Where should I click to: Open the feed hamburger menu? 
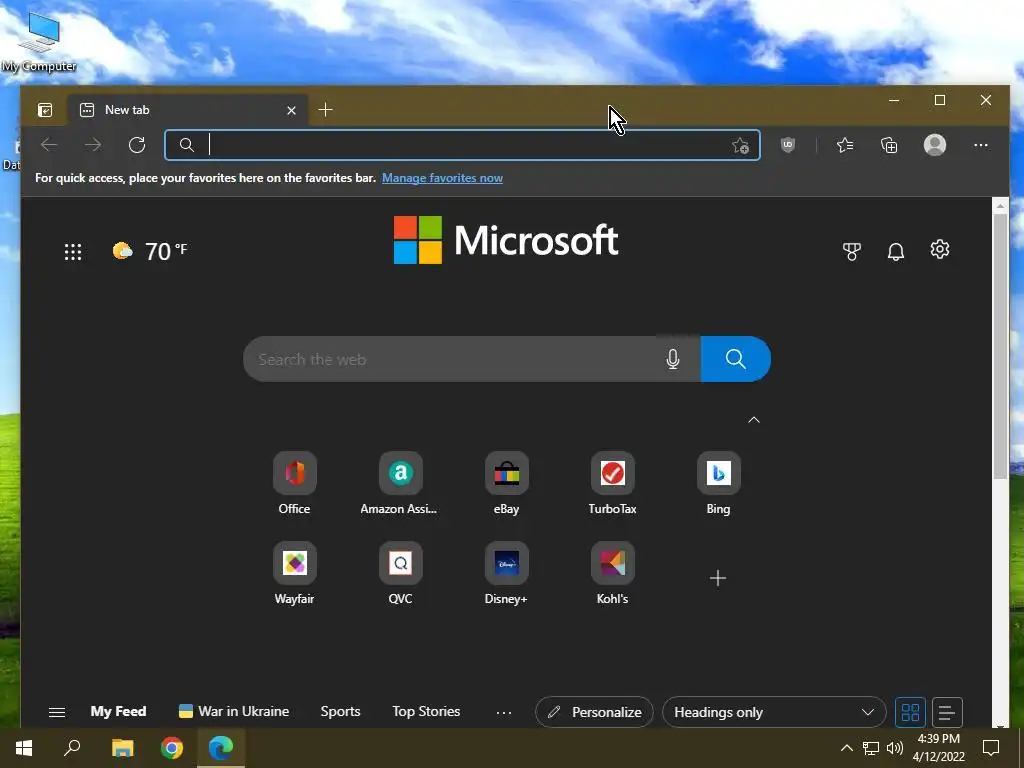click(57, 712)
